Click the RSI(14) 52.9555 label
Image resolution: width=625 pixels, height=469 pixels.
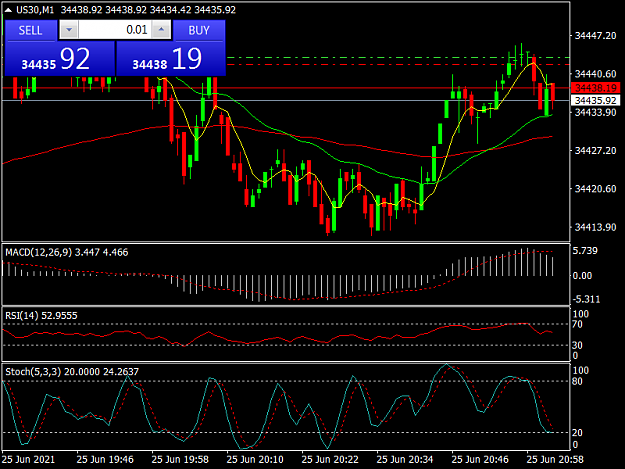[41, 316]
